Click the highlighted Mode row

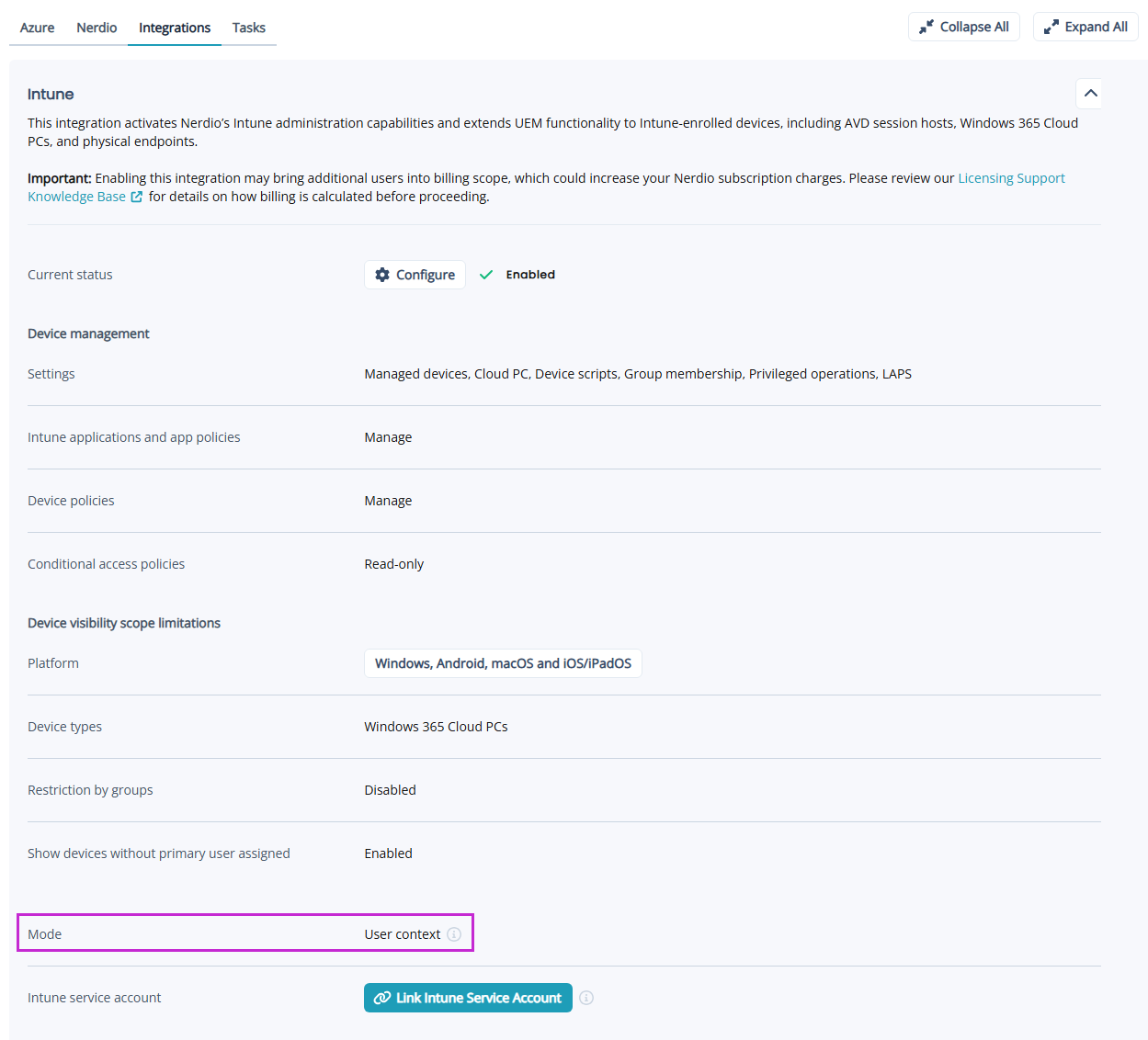coord(245,933)
